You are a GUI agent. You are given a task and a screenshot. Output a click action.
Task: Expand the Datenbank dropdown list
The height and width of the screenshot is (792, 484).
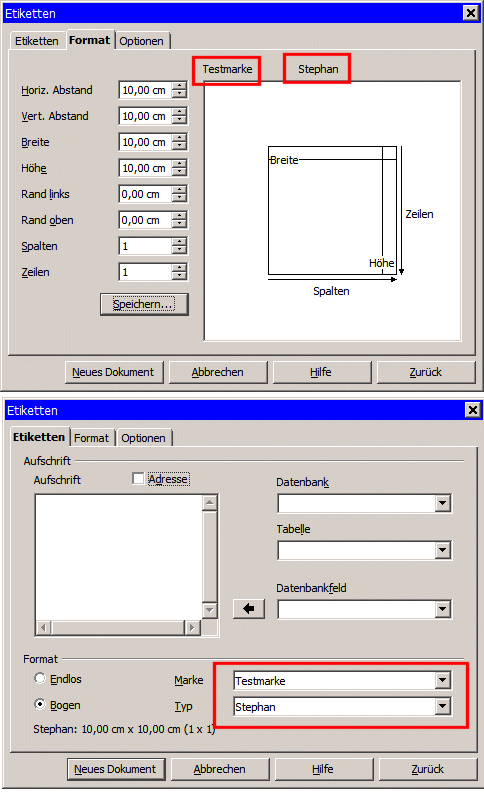coord(443,503)
